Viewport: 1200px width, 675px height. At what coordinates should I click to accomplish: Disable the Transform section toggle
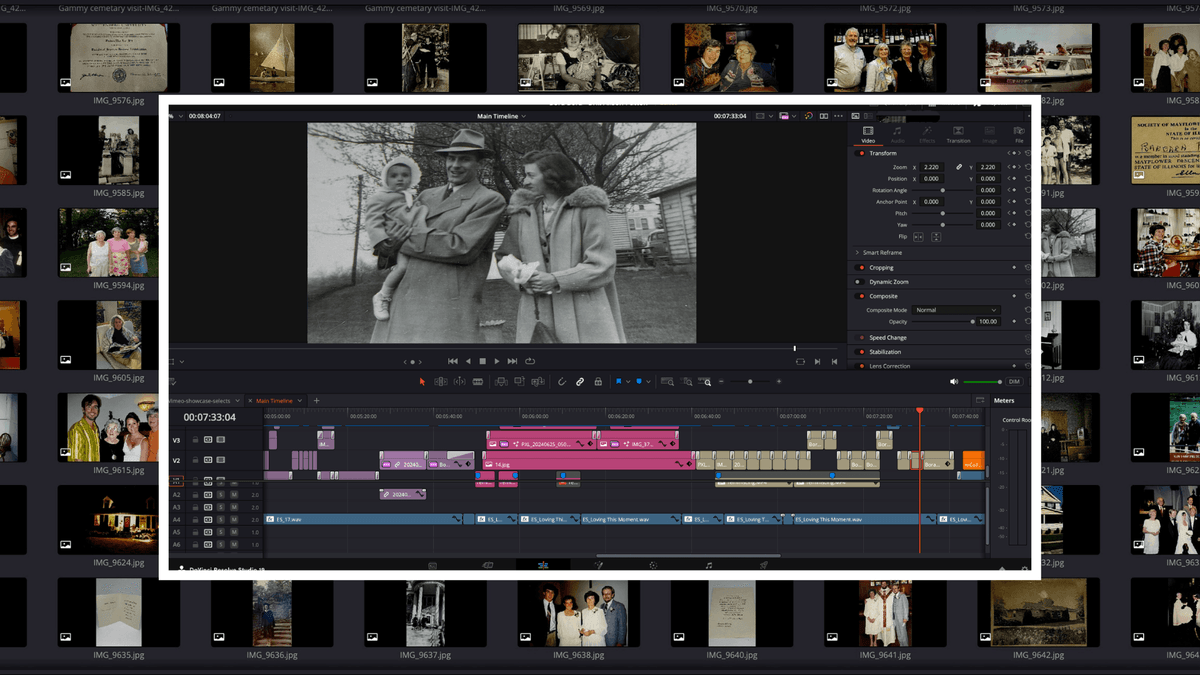pos(860,153)
